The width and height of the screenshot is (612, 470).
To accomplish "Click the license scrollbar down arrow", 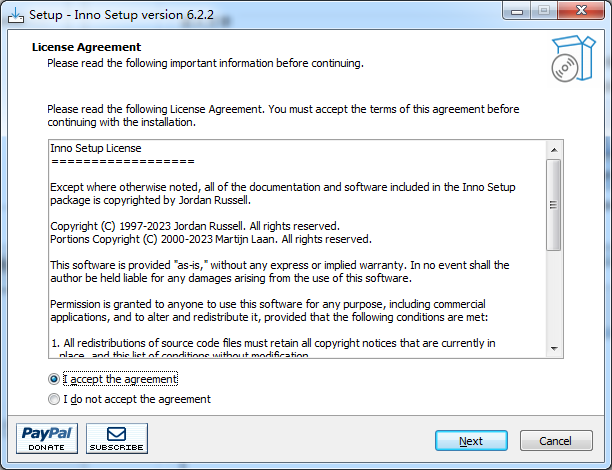I will pyautogui.click(x=553, y=349).
